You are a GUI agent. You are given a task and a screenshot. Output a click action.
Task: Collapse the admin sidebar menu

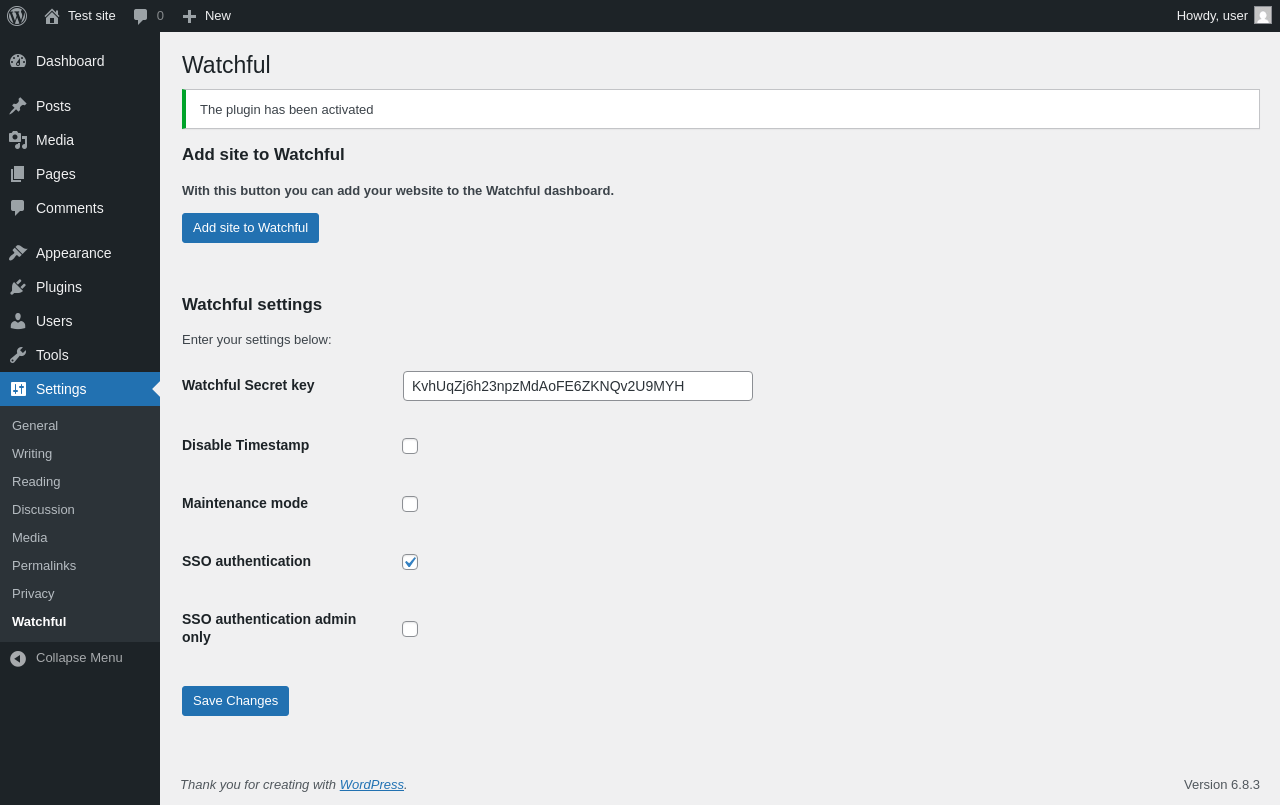(x=66, y=658)
